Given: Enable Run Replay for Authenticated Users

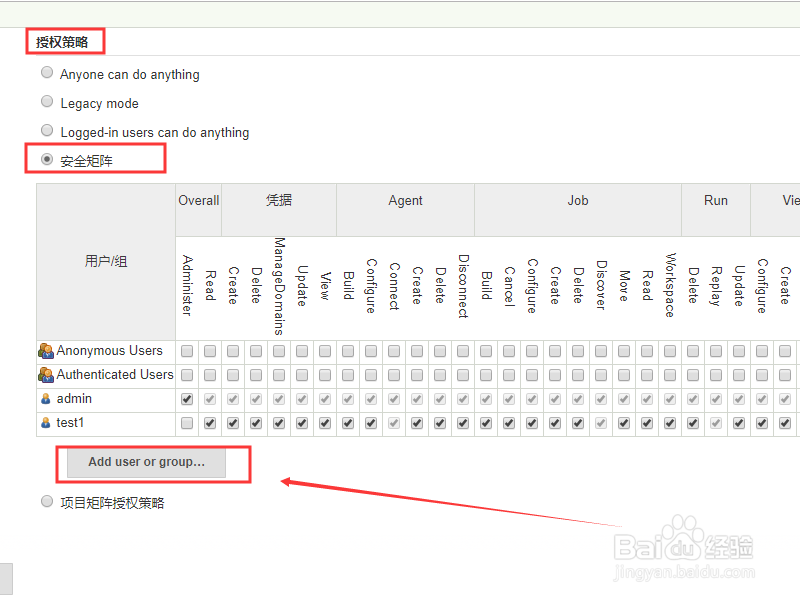Looking at the screenshot, I should [716, 375].
